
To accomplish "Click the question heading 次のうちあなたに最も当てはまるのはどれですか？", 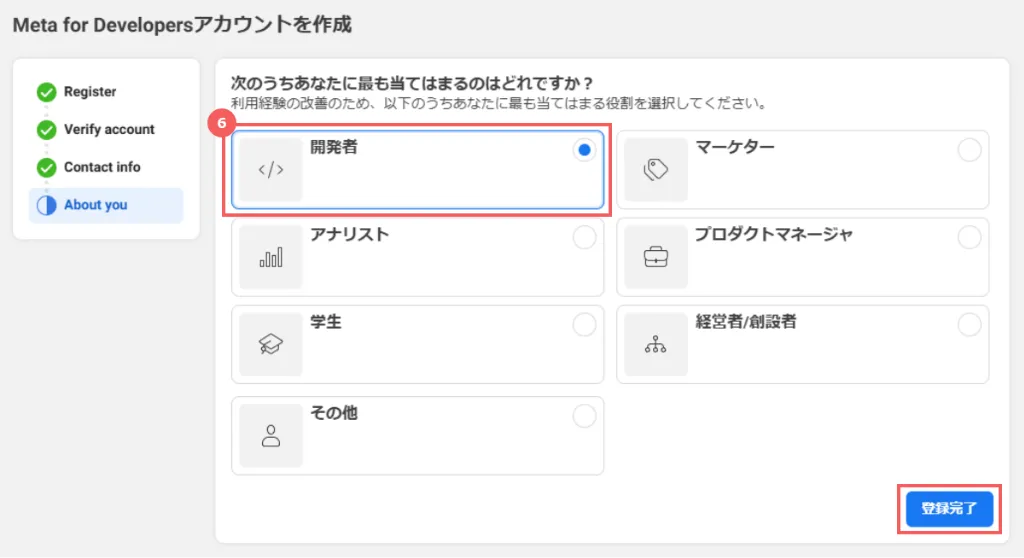I will tap(413, 84).
